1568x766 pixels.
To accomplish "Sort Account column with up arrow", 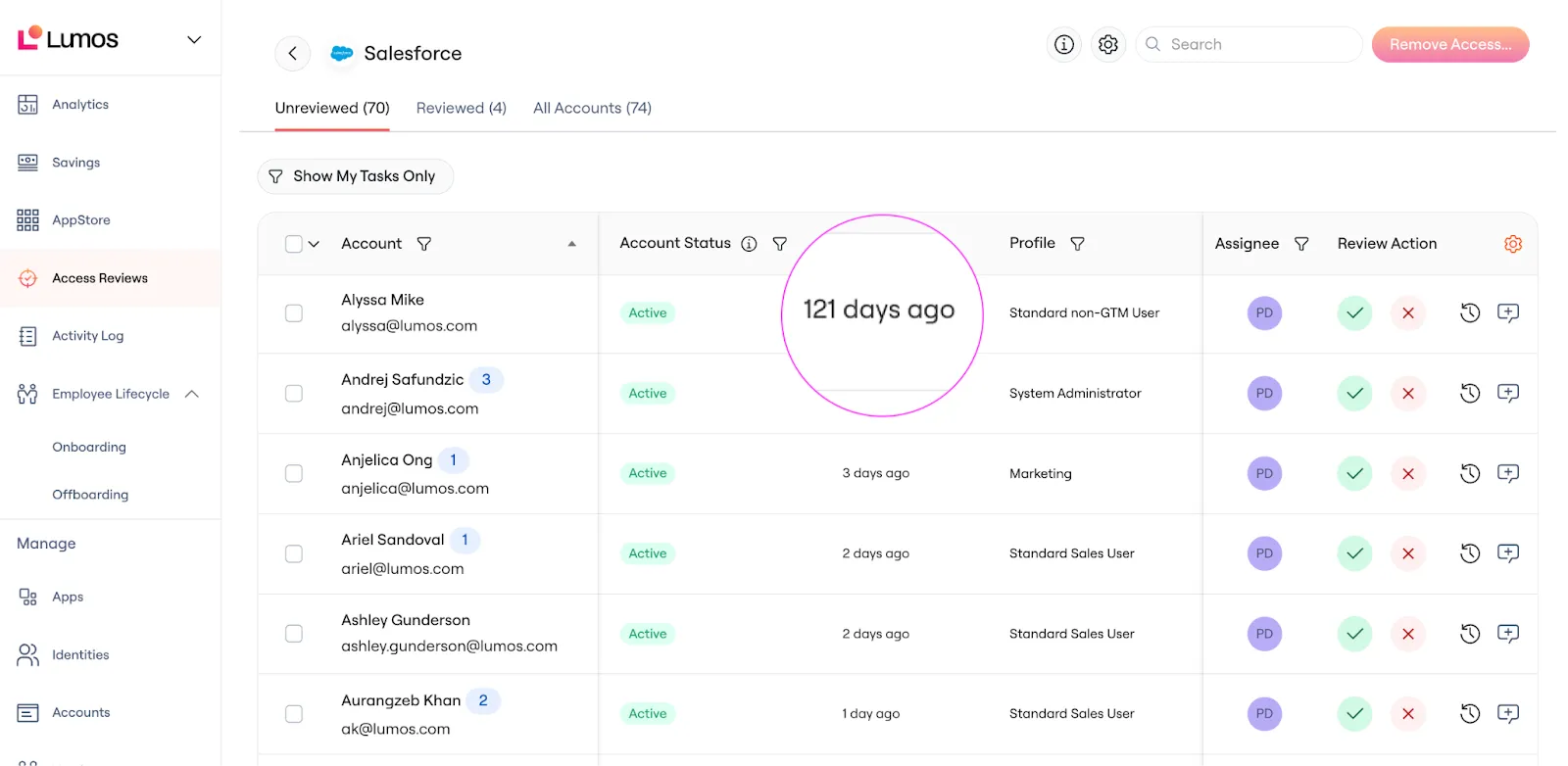I will pos(571,244).
